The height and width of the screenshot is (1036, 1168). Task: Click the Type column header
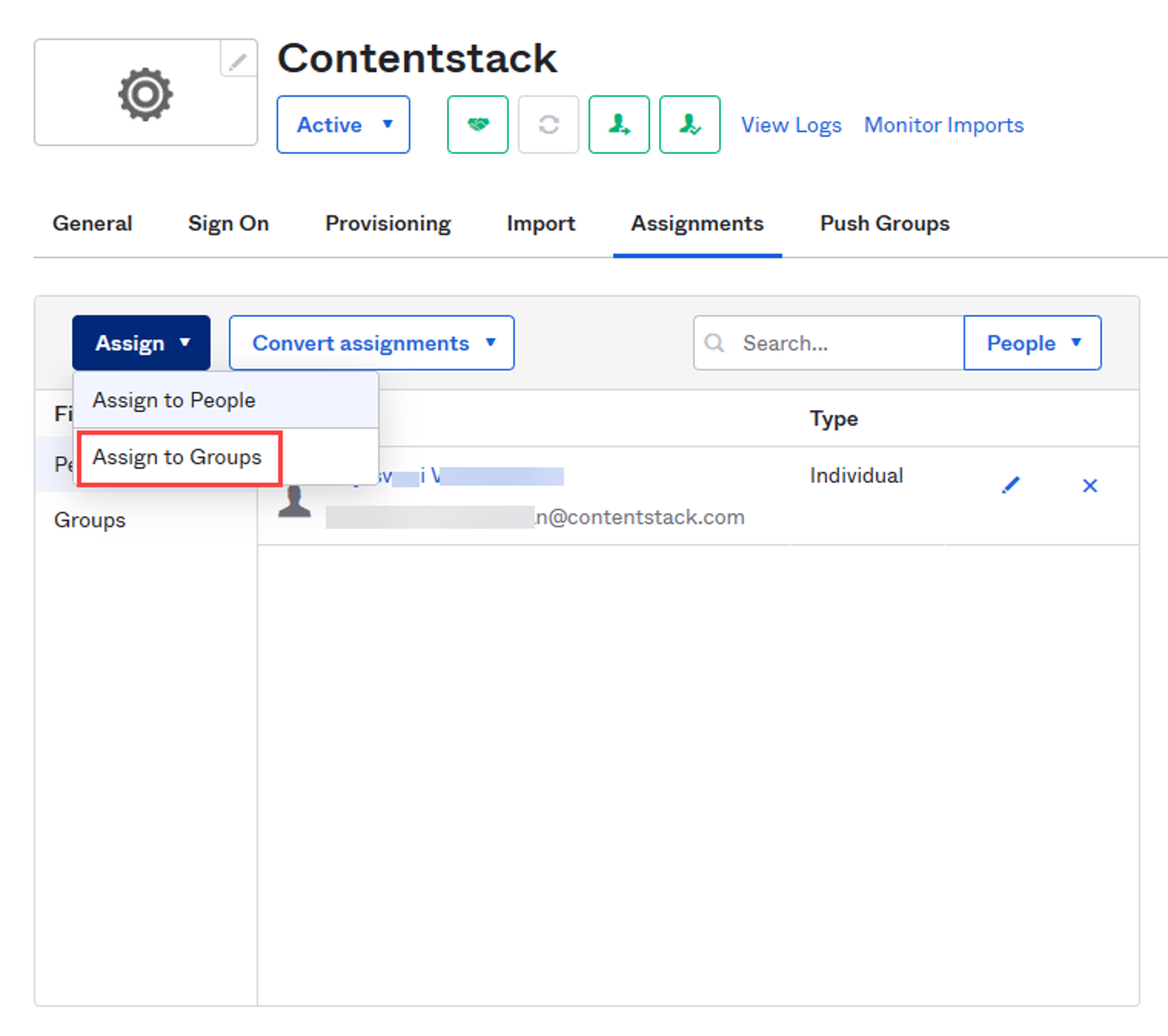tap(834, 419)
